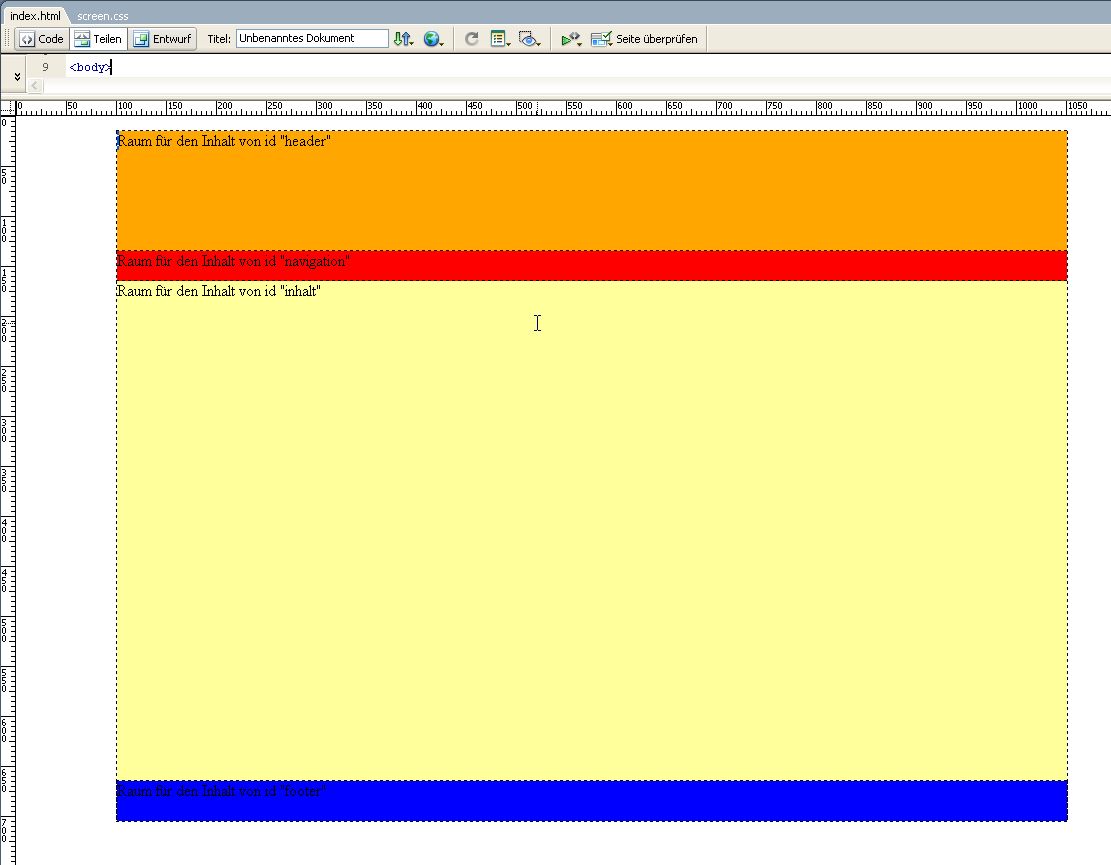Open the file management arrows dropdown
1111x865 pixels.
click(x=404, y=39)
